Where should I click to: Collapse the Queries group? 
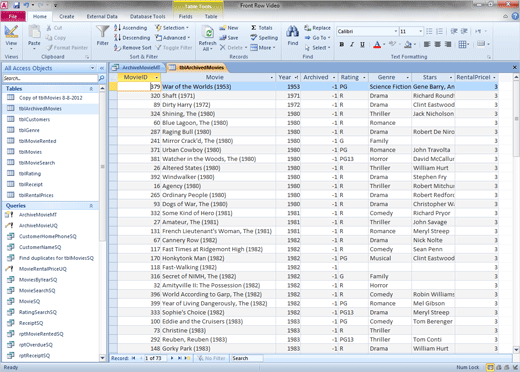click(91, 206)
